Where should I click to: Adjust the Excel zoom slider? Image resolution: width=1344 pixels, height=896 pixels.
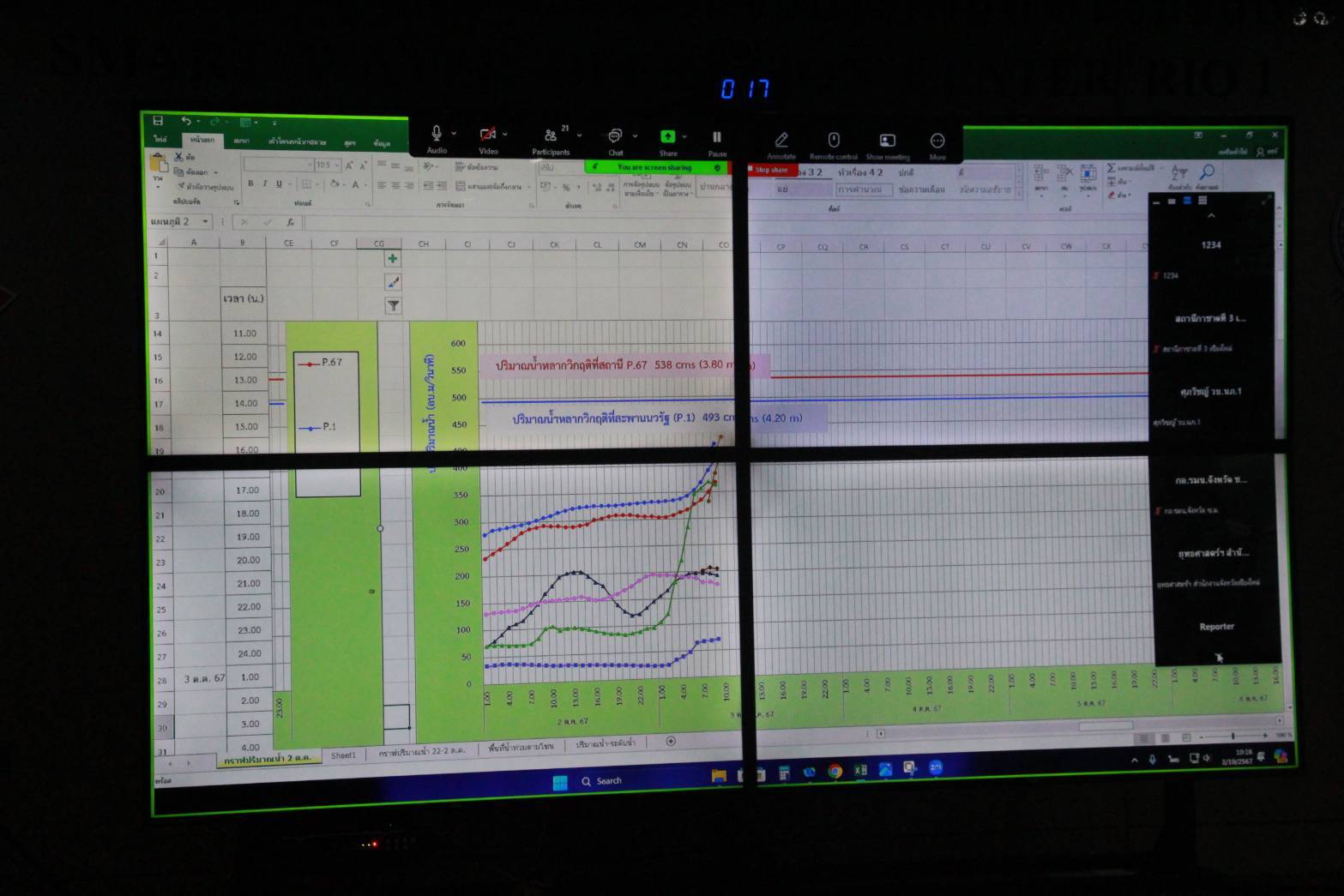click(x=1233, y=737)
